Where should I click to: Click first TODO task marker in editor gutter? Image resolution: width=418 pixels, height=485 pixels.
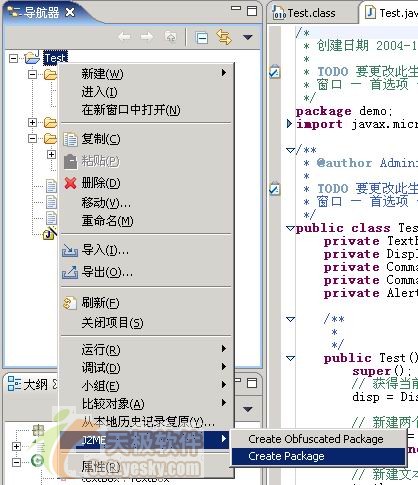pos(274,72)
